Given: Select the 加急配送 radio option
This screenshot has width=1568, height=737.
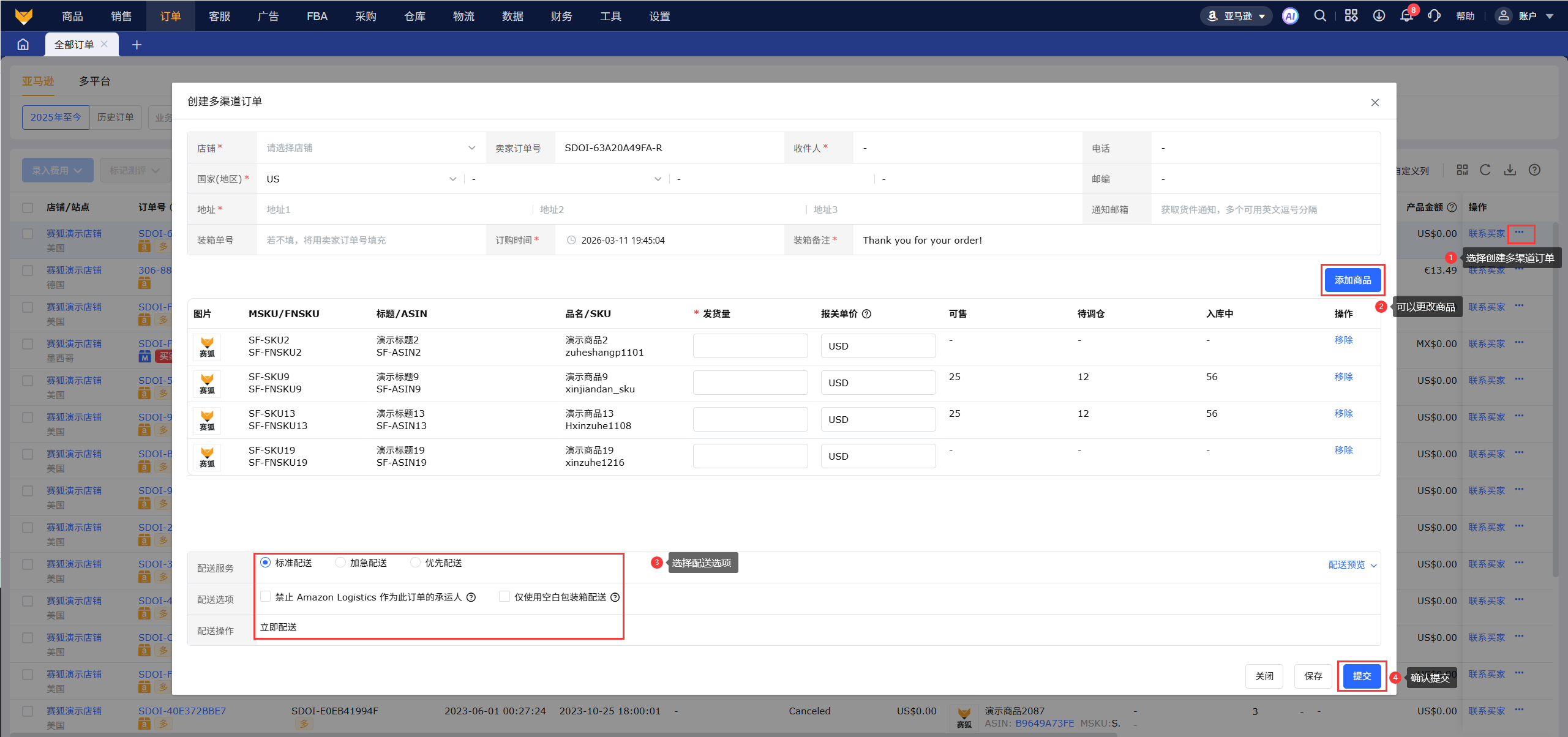Looking at the screenshot, I should [x=340, y=563].
